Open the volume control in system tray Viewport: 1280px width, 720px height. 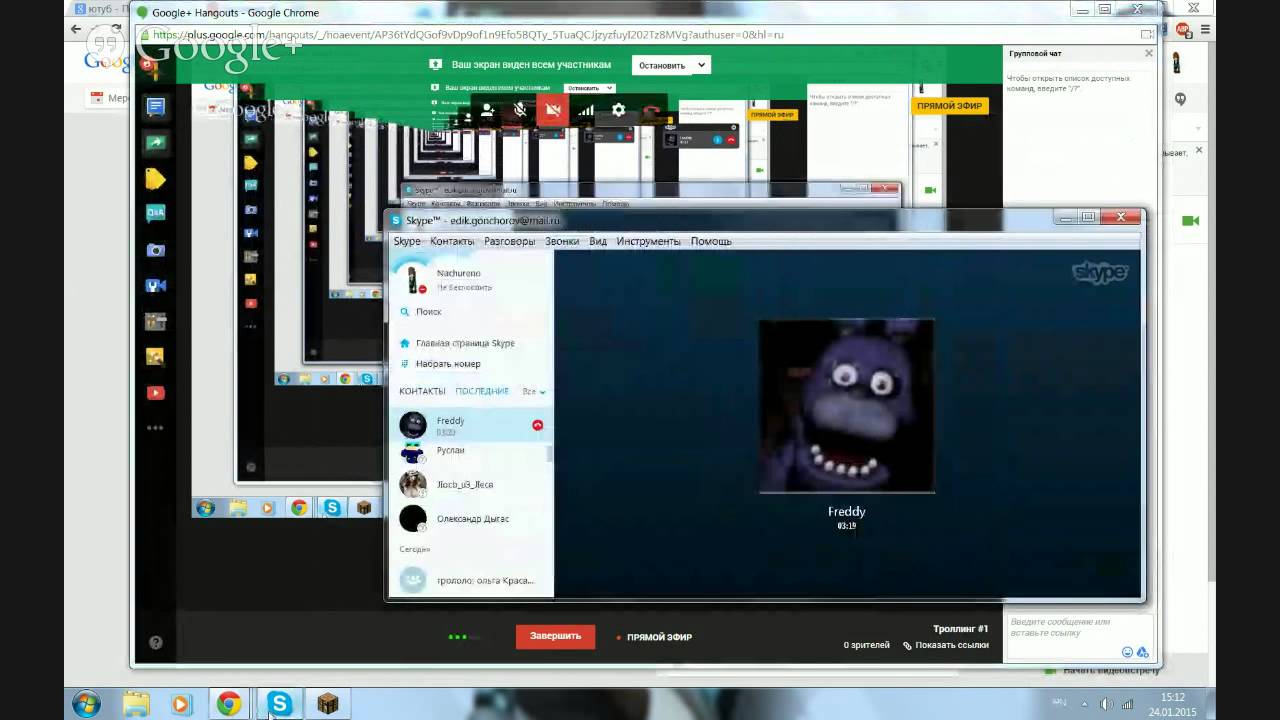(1106, 704)
